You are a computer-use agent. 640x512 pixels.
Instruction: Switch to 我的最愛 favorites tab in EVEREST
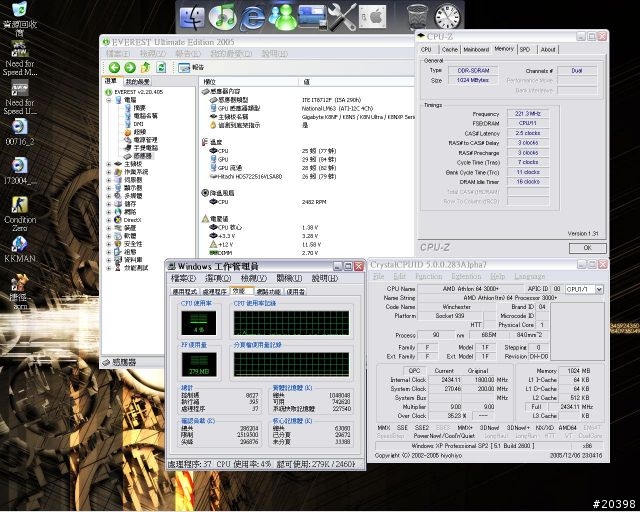138,82
